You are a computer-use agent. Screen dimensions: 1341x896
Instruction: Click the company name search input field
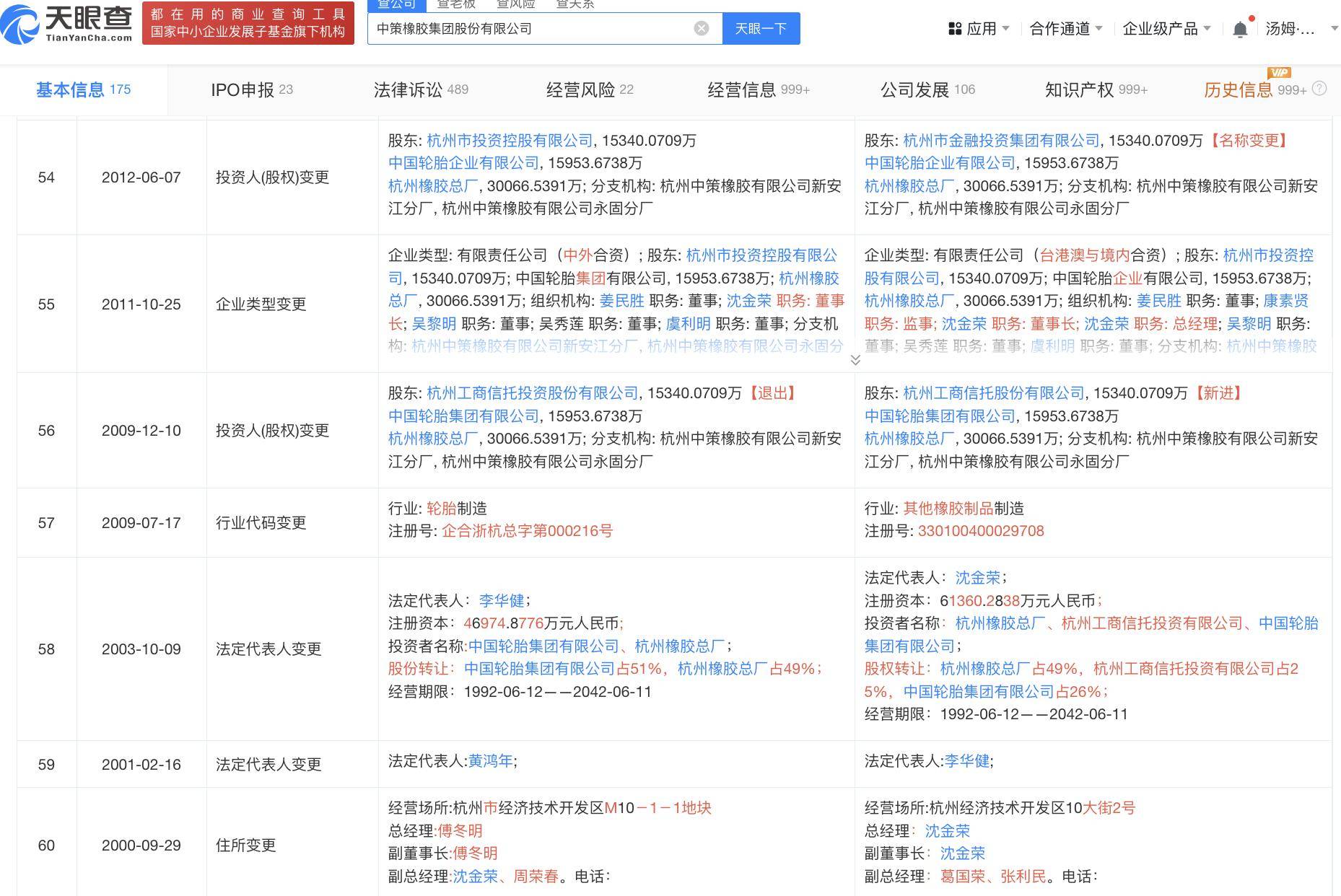[530, 29]
